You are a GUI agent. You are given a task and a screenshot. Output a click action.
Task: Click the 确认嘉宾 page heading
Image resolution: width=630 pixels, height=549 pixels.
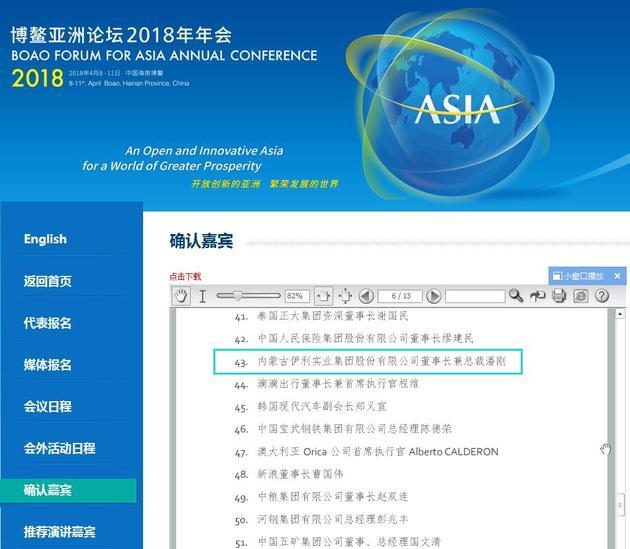pos(201,241)
